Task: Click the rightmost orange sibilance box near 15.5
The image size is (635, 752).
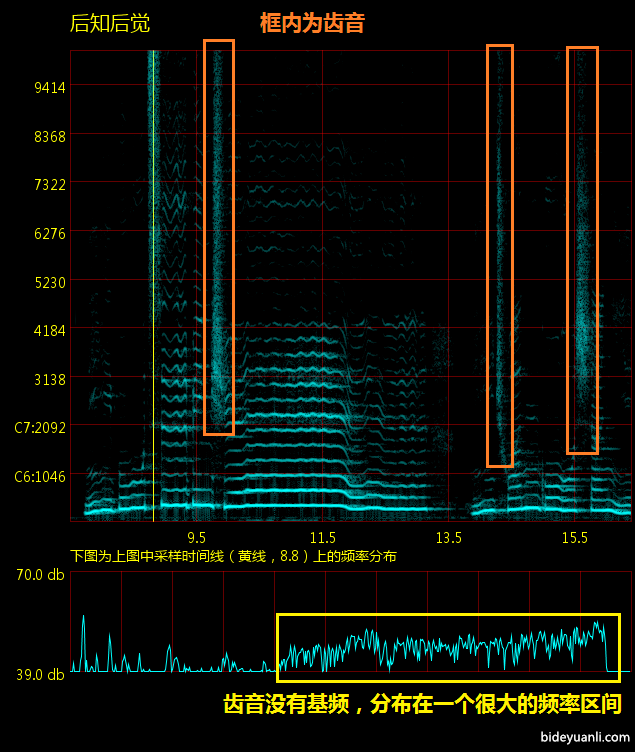Action: click(582, 250)
